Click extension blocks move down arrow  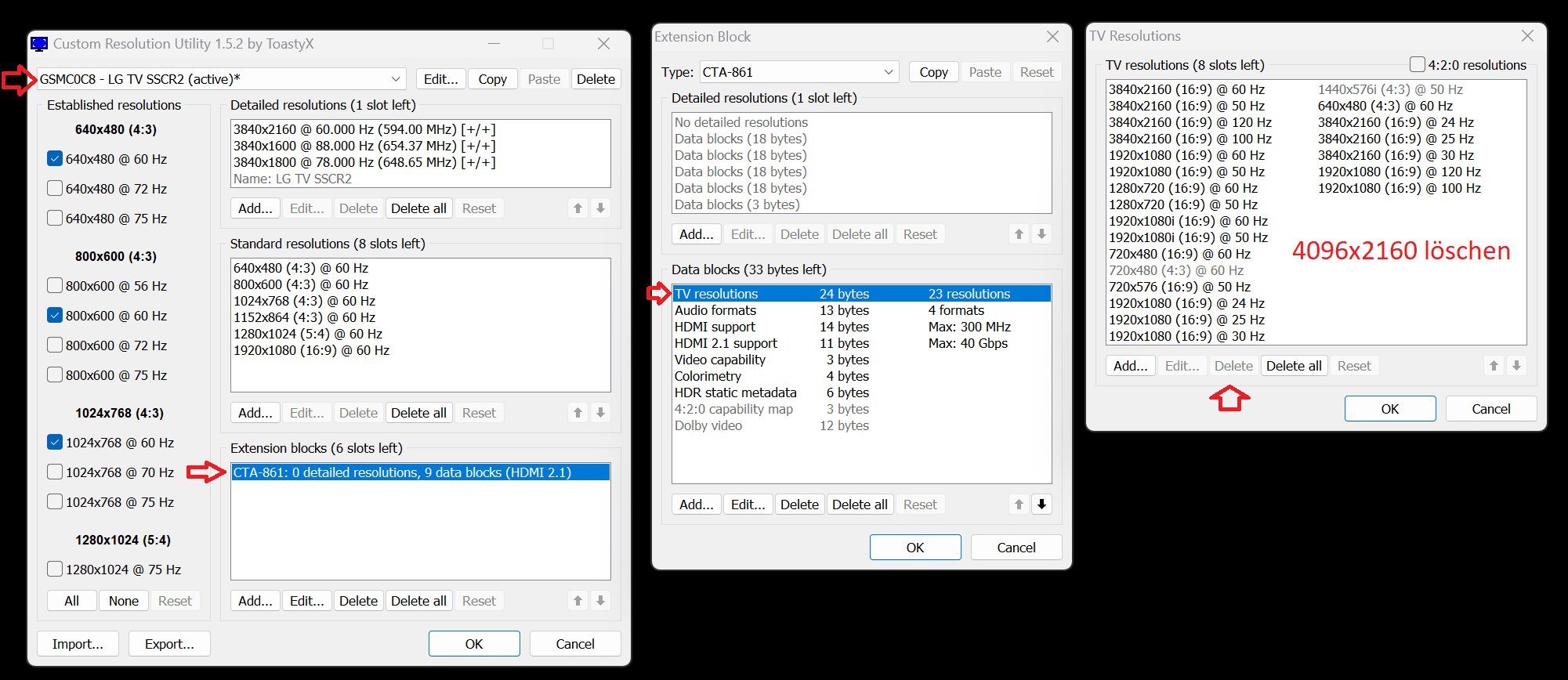pos(600,601)
